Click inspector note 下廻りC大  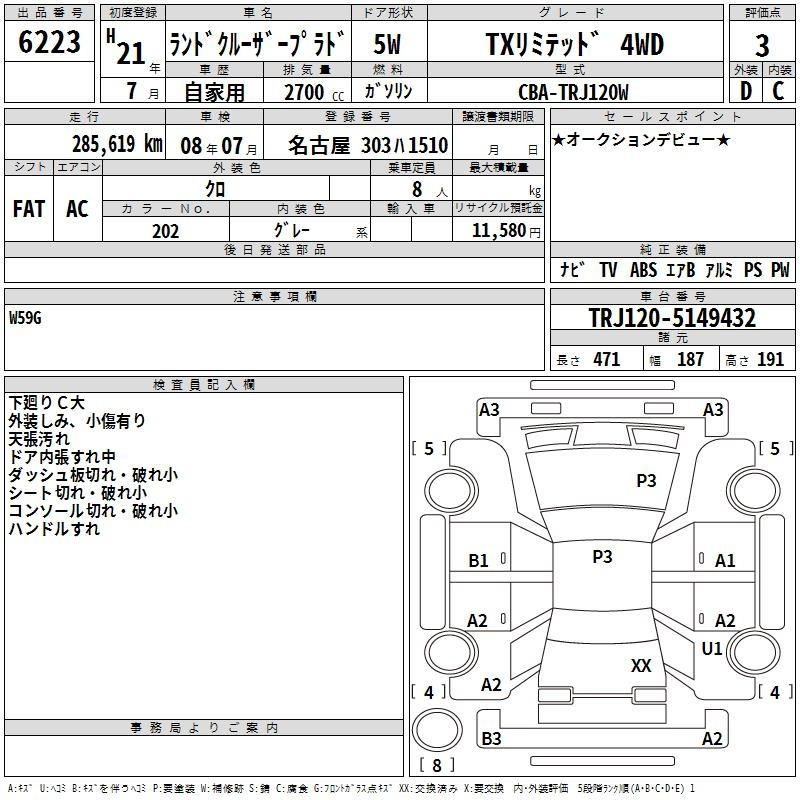tap(46, 403)
